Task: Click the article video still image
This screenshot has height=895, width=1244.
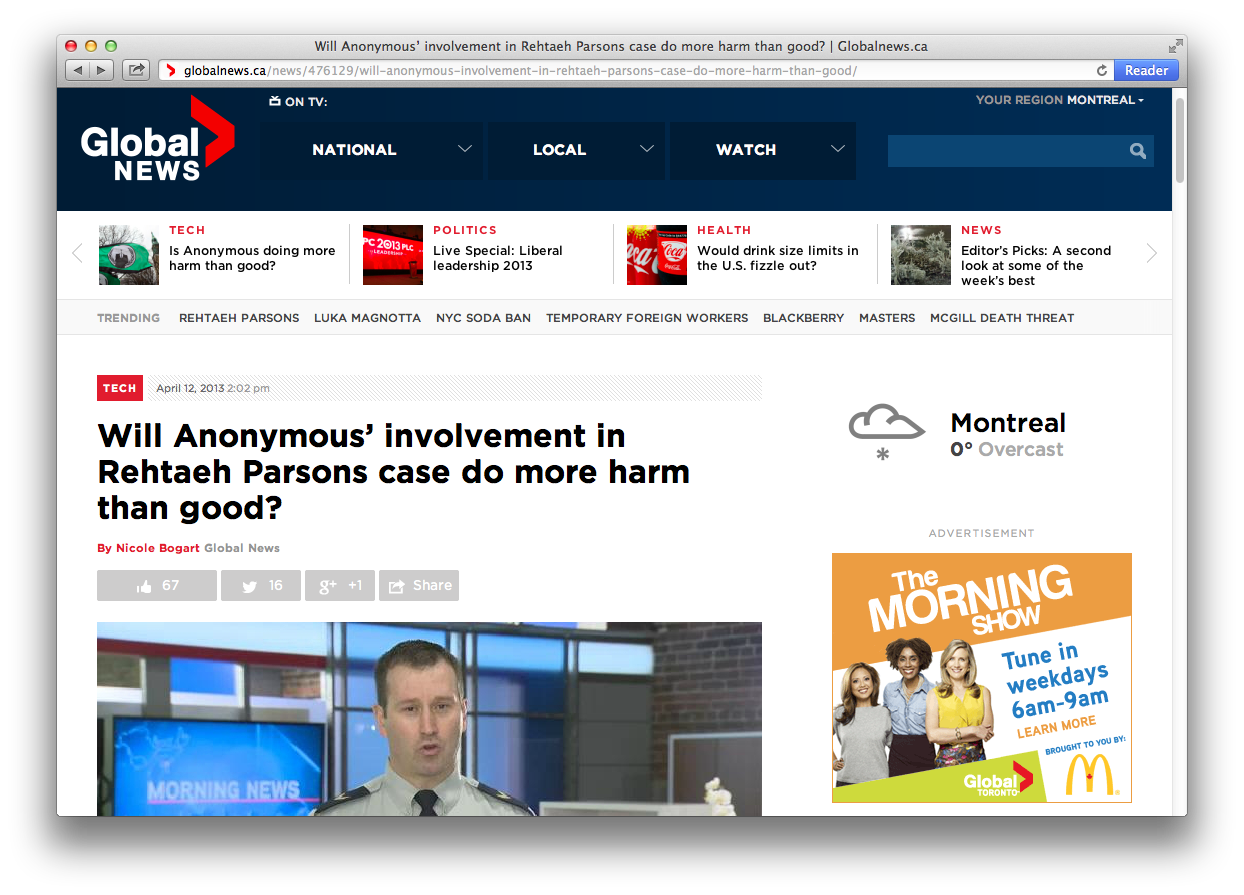Action: coord(429,719)
